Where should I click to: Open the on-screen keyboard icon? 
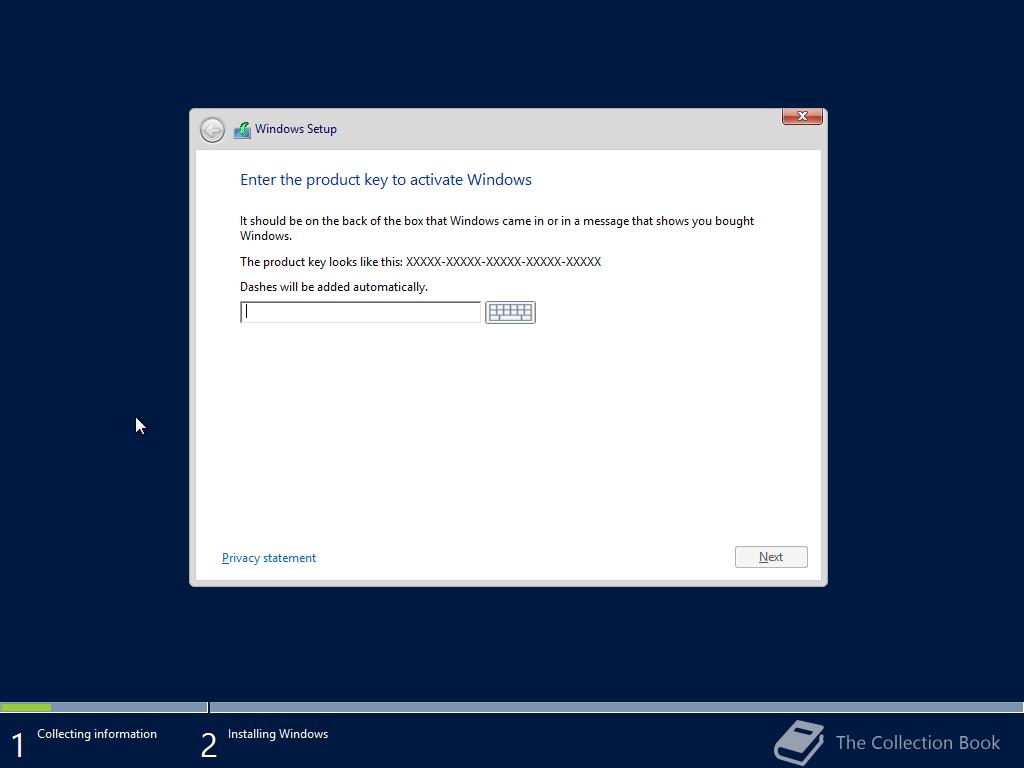510,312
